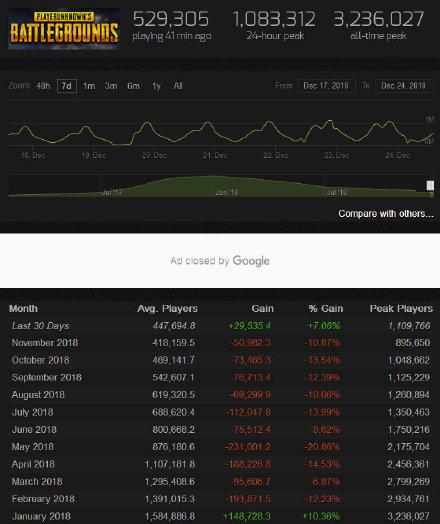
Task: Click the peak players value 895,650
Action: click(413, 343)
